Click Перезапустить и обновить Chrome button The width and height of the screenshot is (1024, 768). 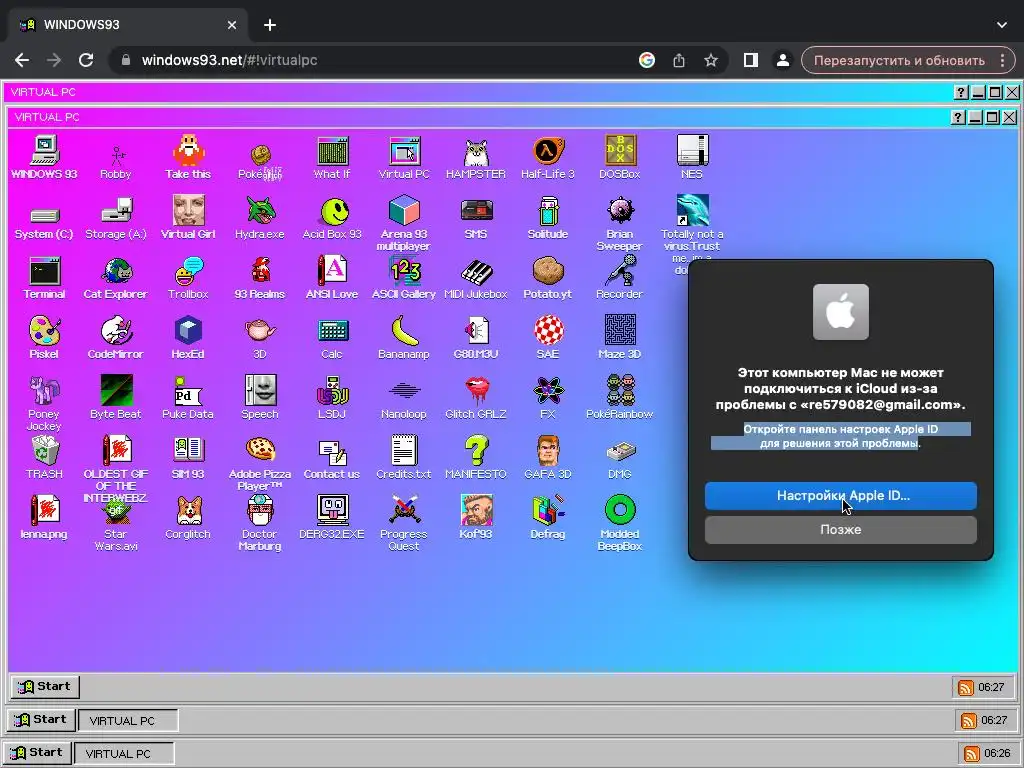coord(899,61)
